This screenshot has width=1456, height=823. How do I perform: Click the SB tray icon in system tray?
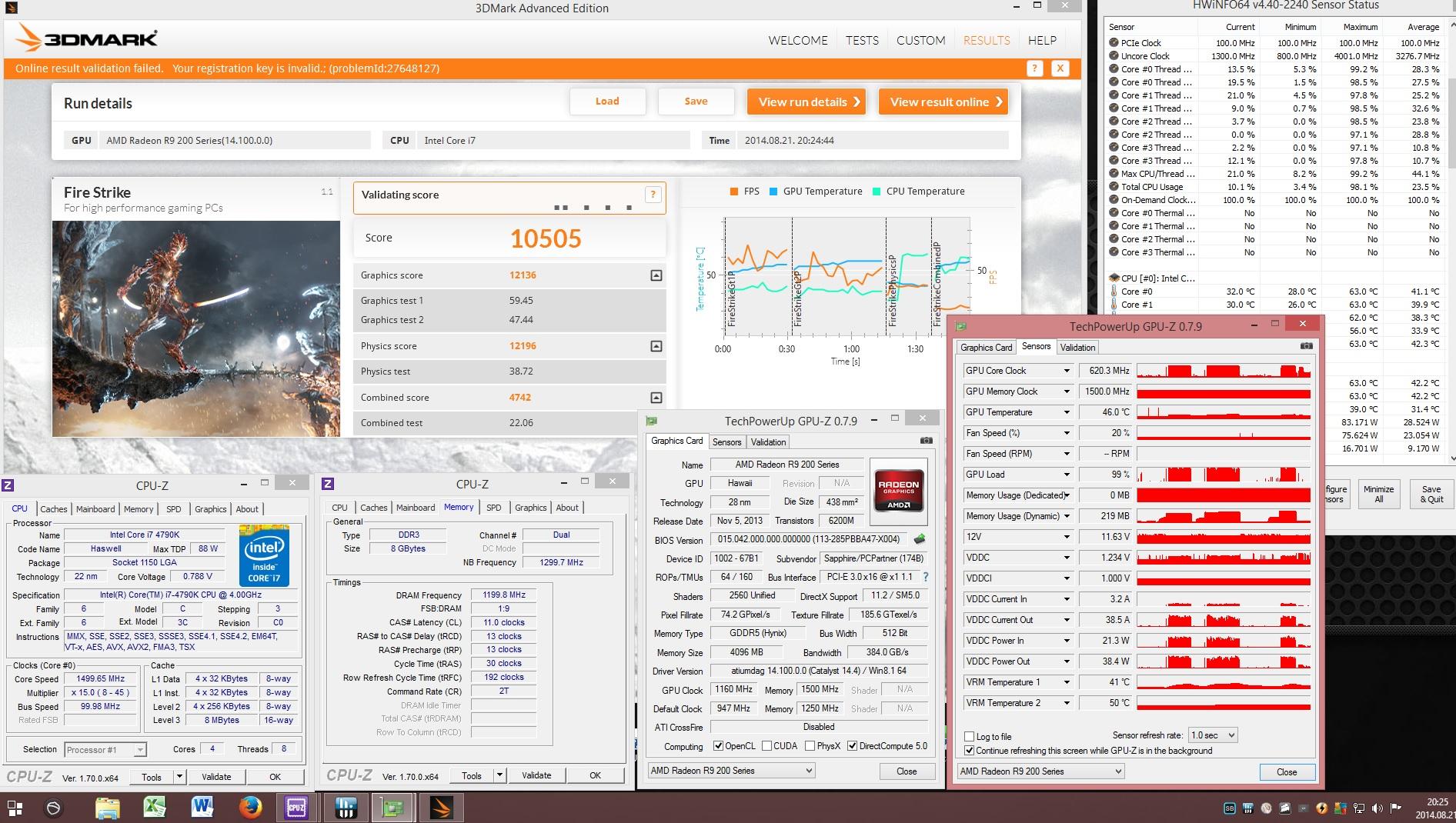tap(1230, 808)
